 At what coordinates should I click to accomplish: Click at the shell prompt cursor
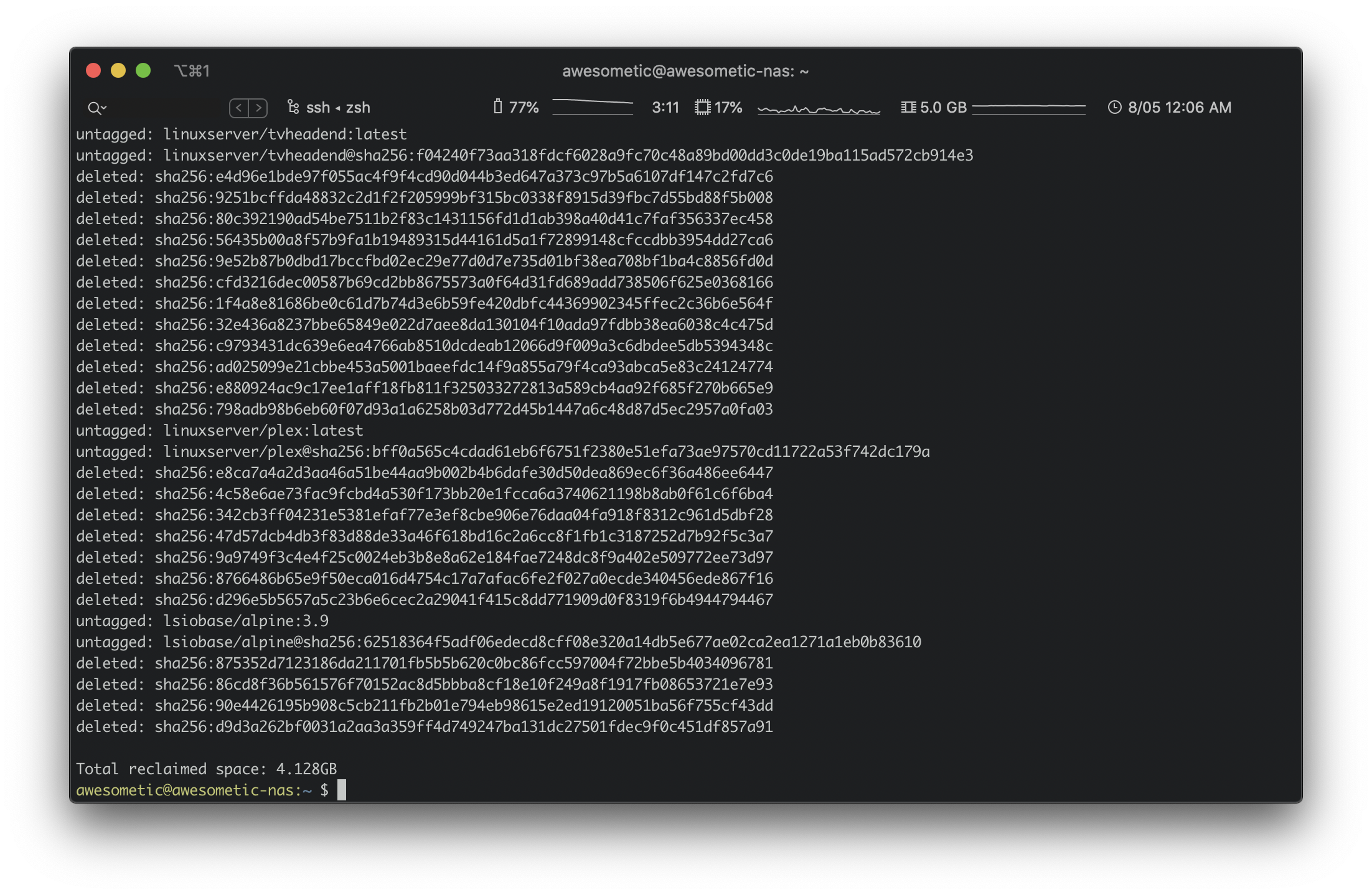pos(341,790)
